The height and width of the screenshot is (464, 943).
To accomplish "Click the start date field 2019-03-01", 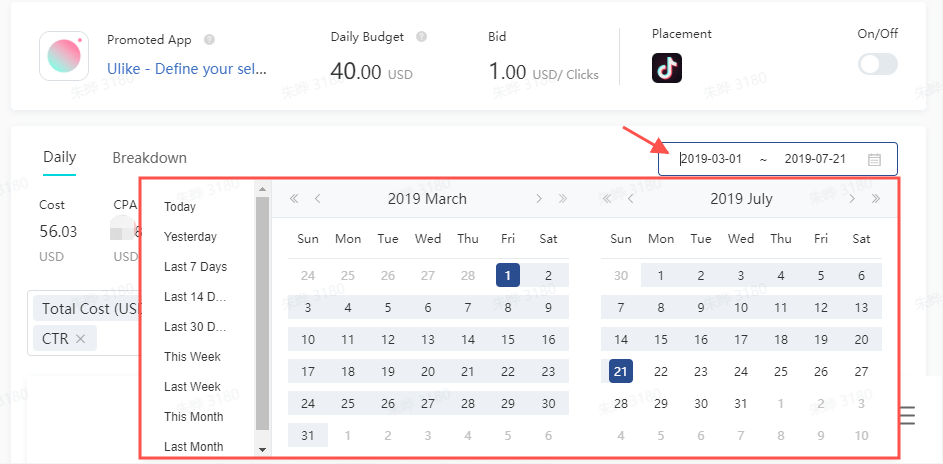I will [711, 159].
